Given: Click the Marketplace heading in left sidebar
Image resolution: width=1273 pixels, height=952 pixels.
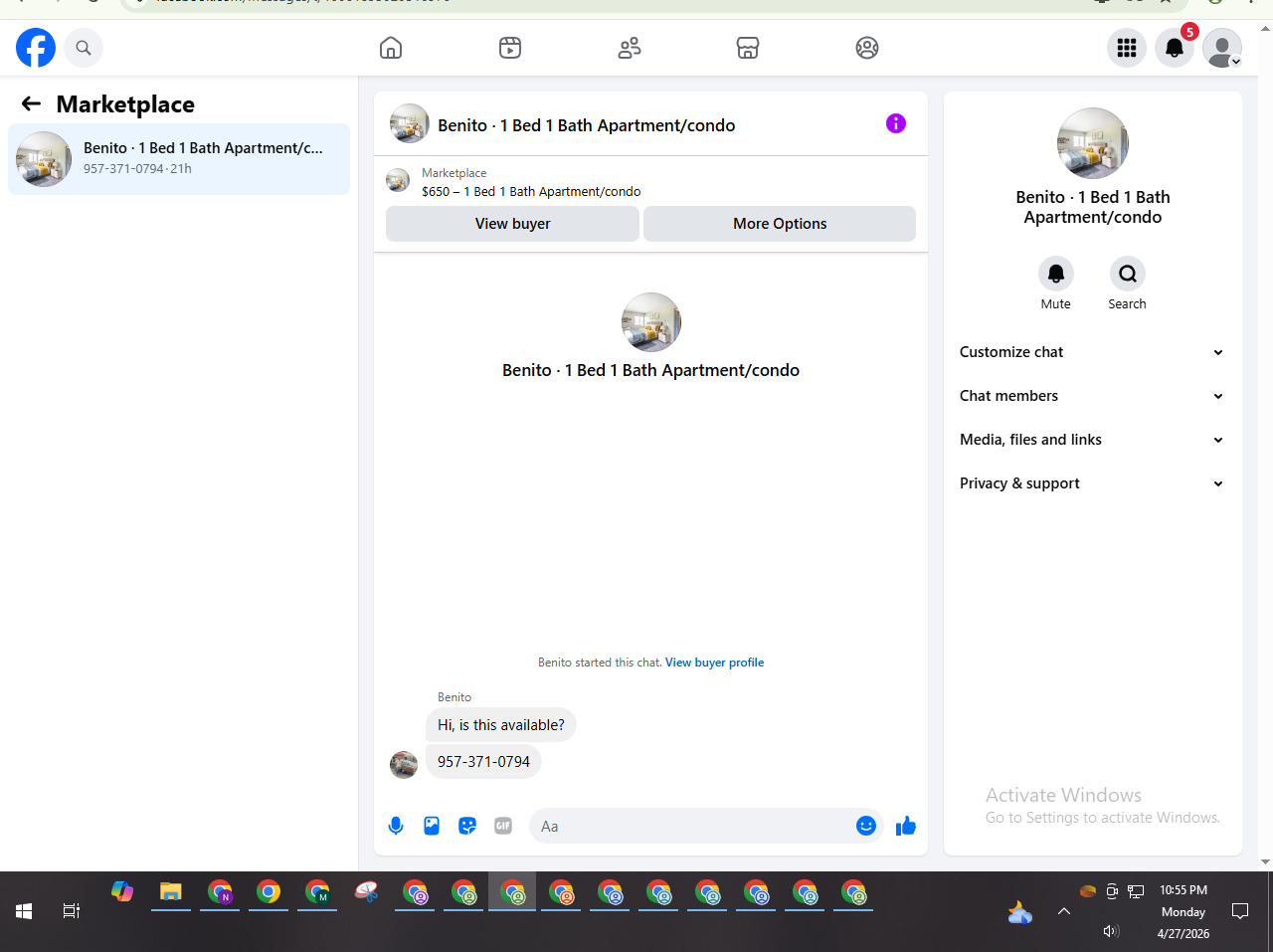Looking at the screenshot, I should pos(125,104).
